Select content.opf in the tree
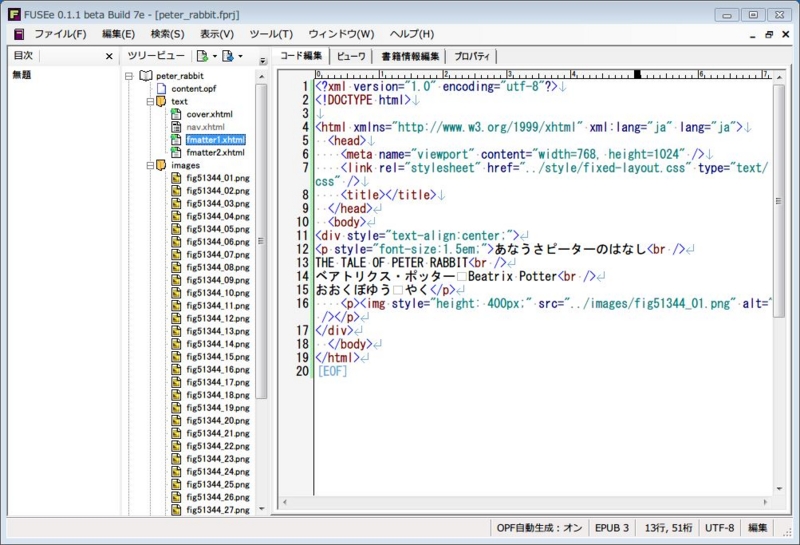Viewport: 800px width, 545px height. 193,89
